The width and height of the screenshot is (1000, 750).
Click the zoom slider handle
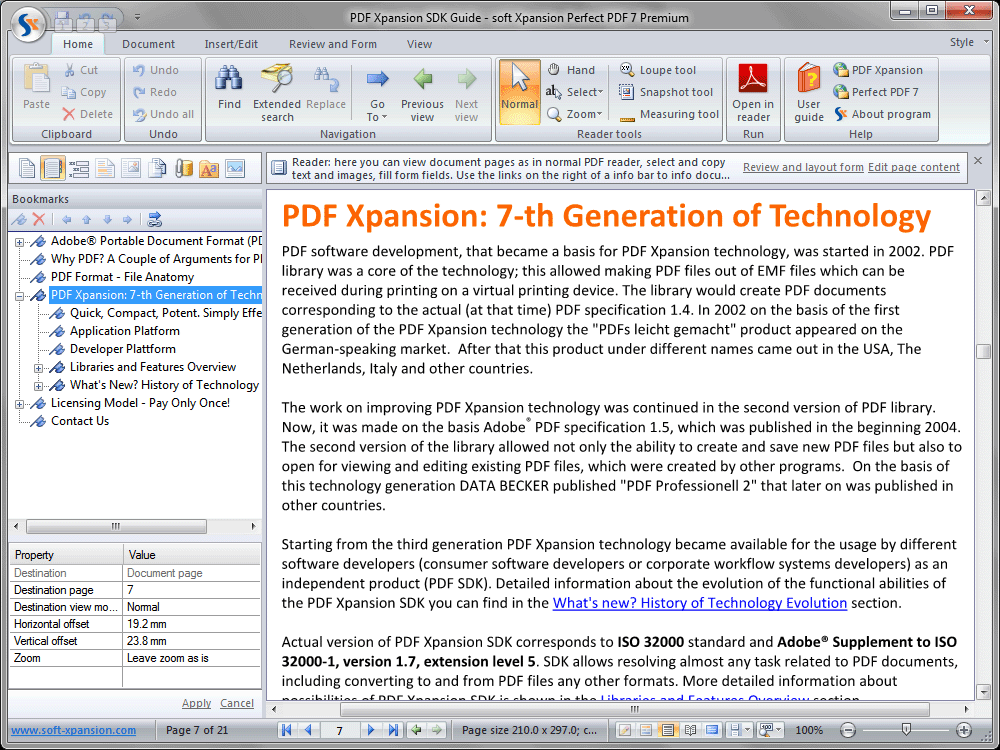(x=906, y=729)
